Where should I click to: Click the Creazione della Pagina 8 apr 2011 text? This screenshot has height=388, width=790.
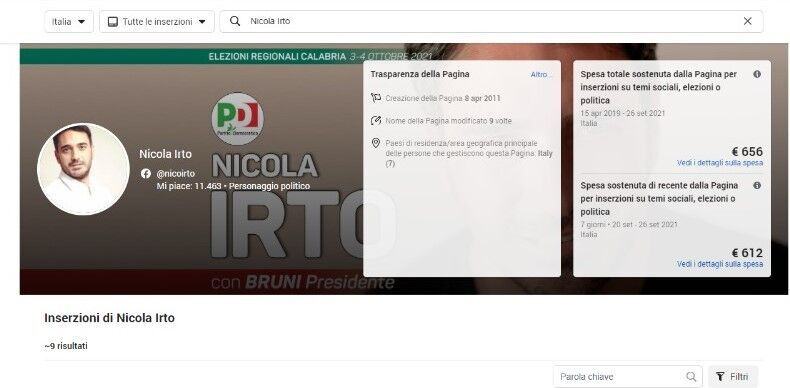tap(443, 98)
